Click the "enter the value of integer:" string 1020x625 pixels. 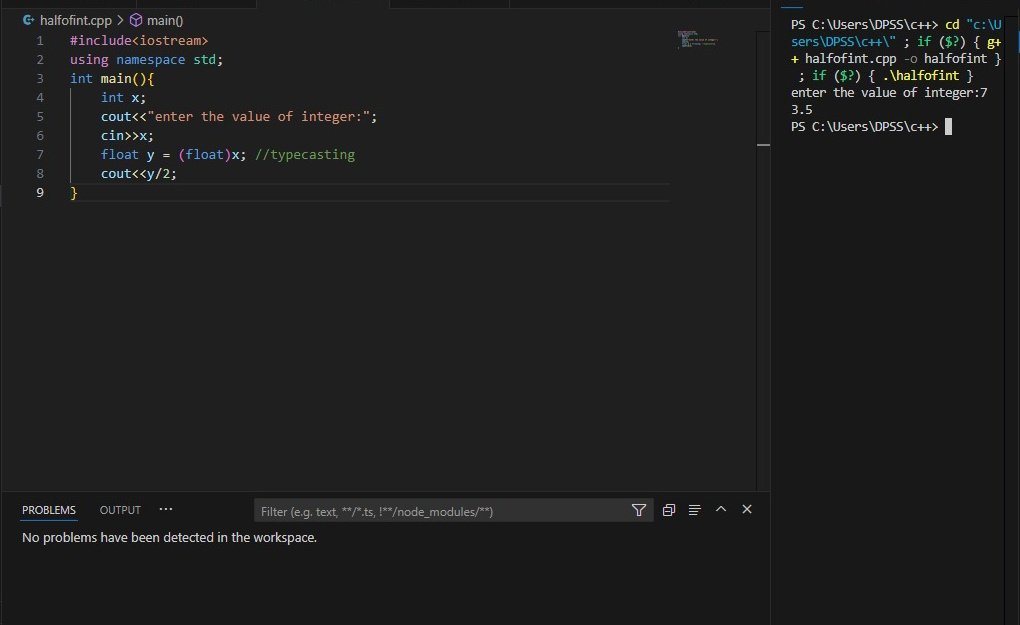coord(259,116)
